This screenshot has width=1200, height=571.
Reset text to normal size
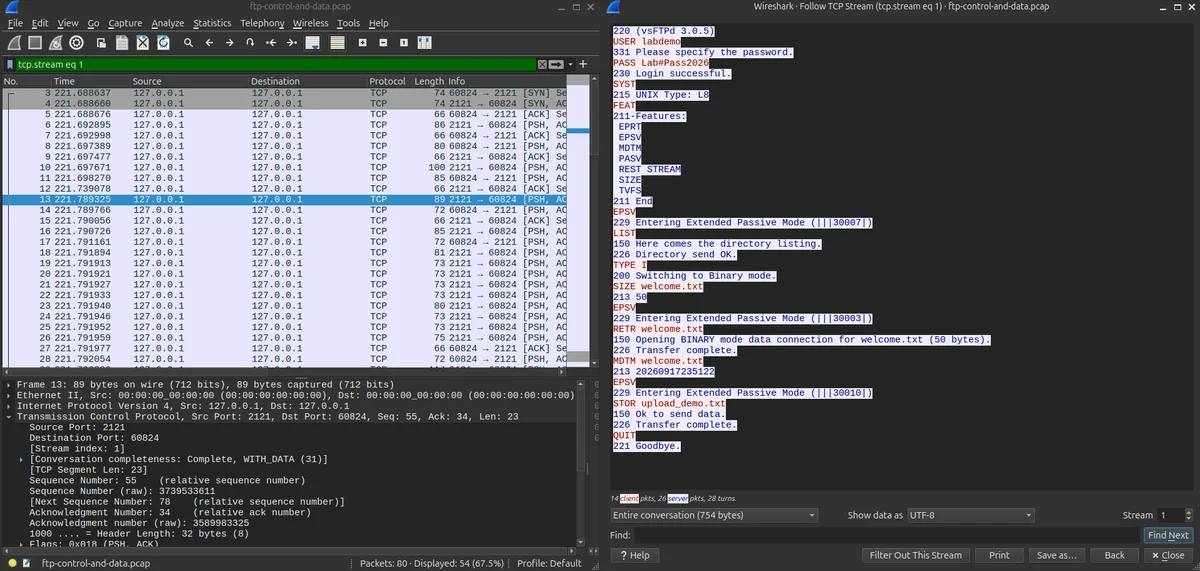[x=403, y=43]
